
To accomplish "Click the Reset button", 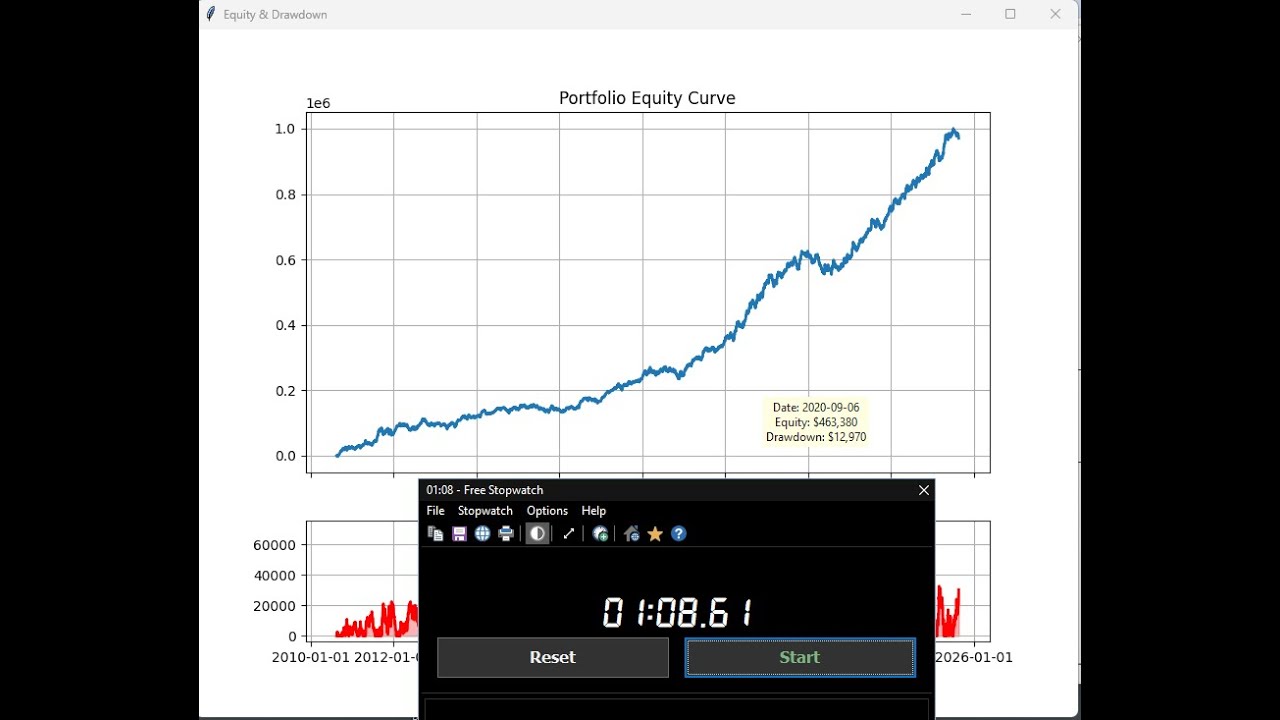I will coord(553,657).
